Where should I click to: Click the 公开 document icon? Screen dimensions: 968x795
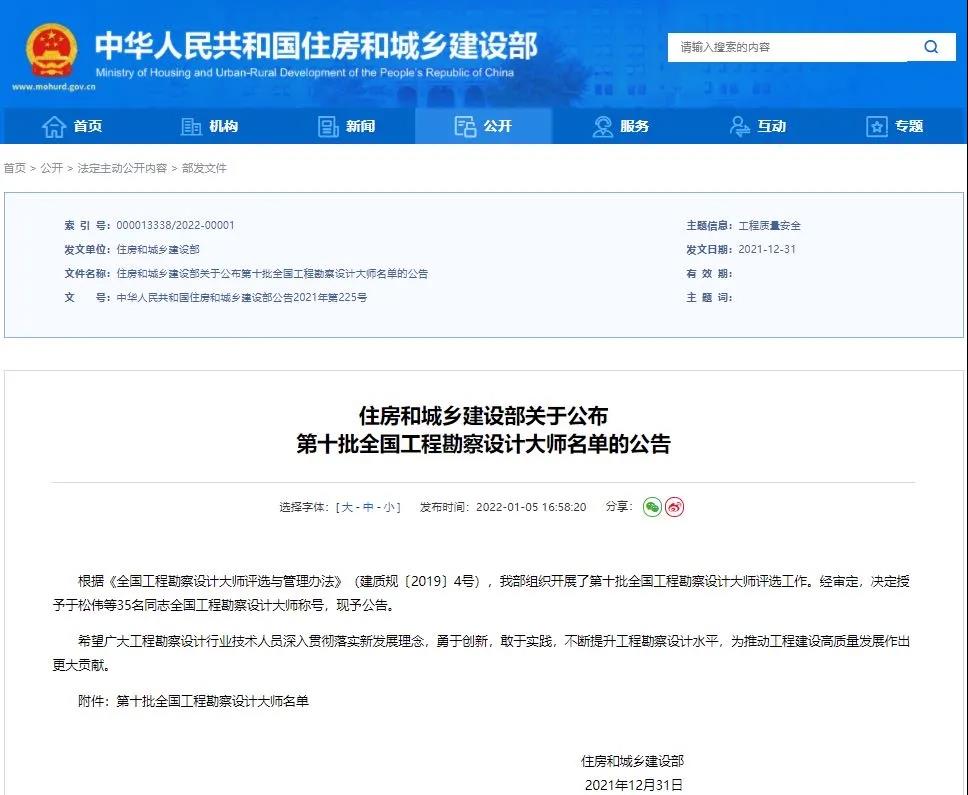tap(465, 127)
